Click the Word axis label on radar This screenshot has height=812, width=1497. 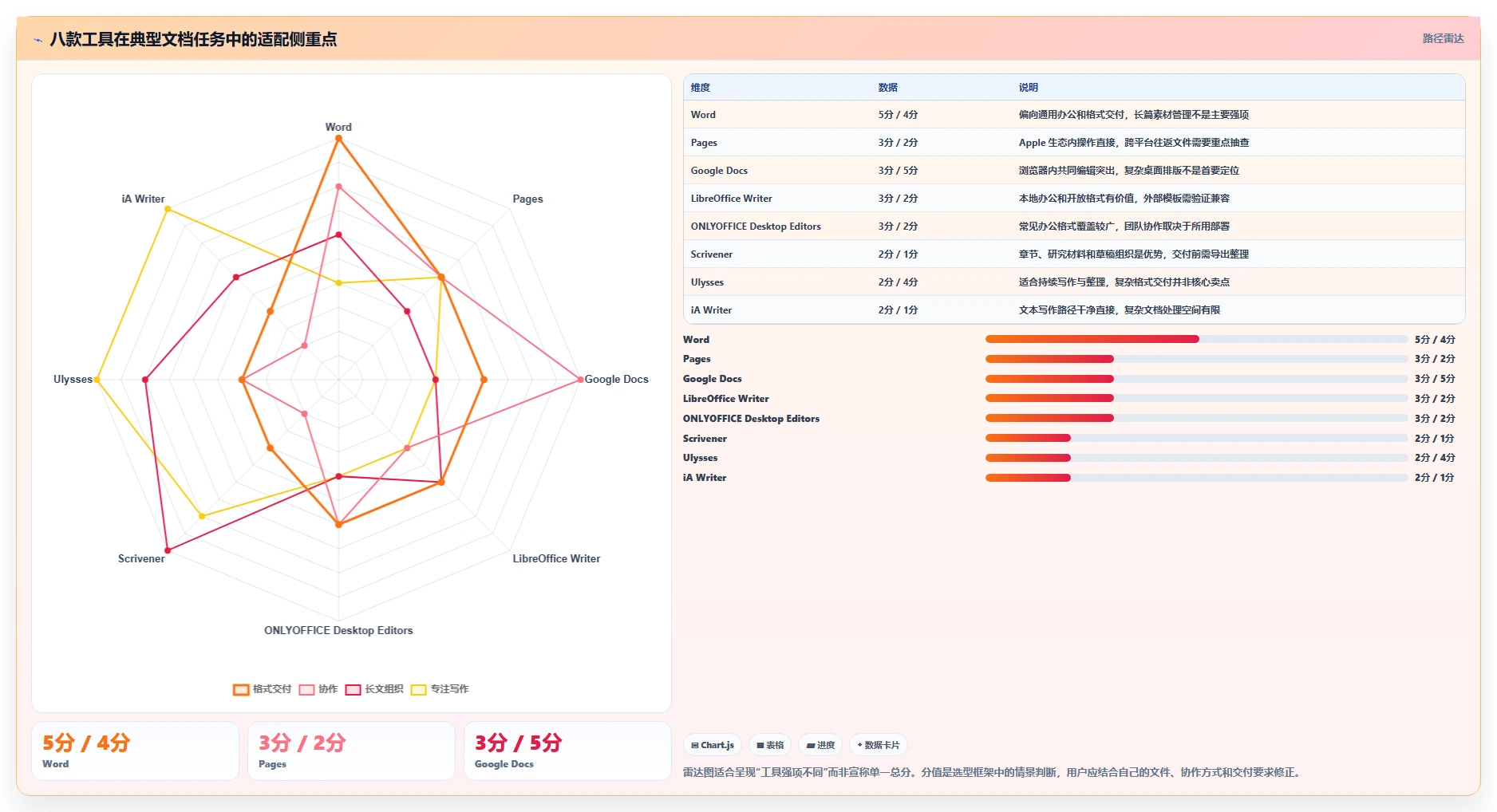(338, 127)
